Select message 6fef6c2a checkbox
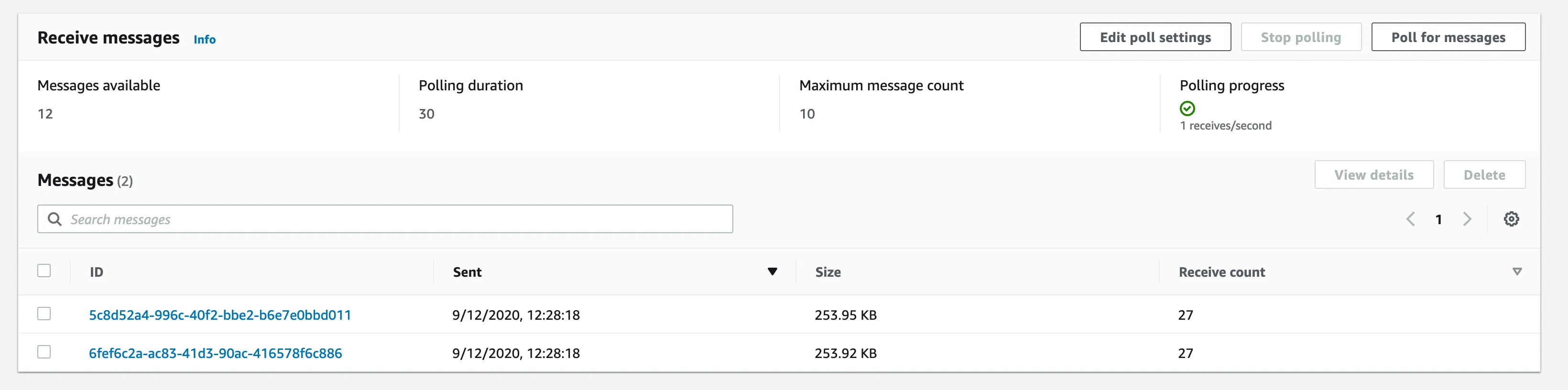Viewport: 1568px width, 390px height. (x=44, y=352)
